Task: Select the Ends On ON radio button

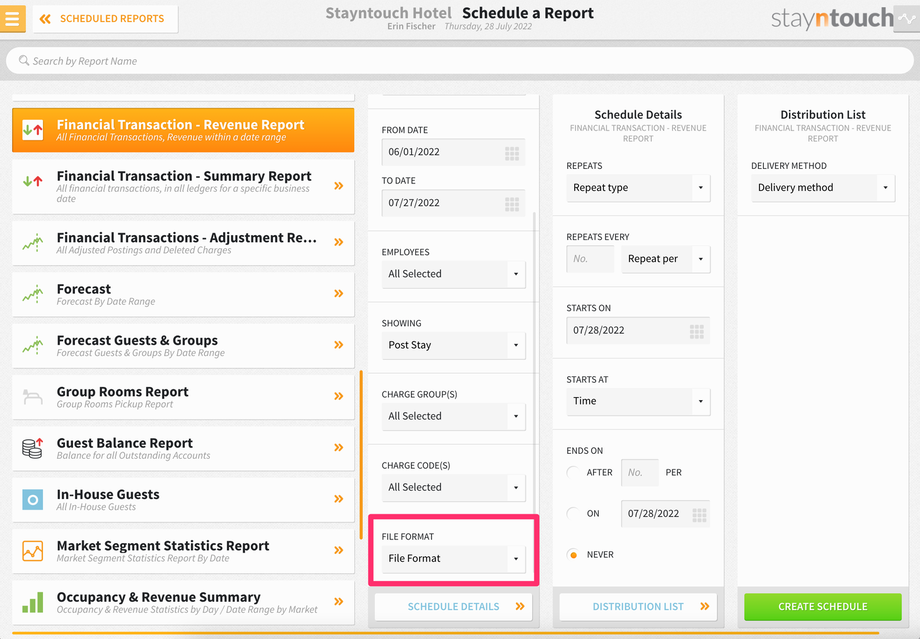Action: tap(573, 513)
